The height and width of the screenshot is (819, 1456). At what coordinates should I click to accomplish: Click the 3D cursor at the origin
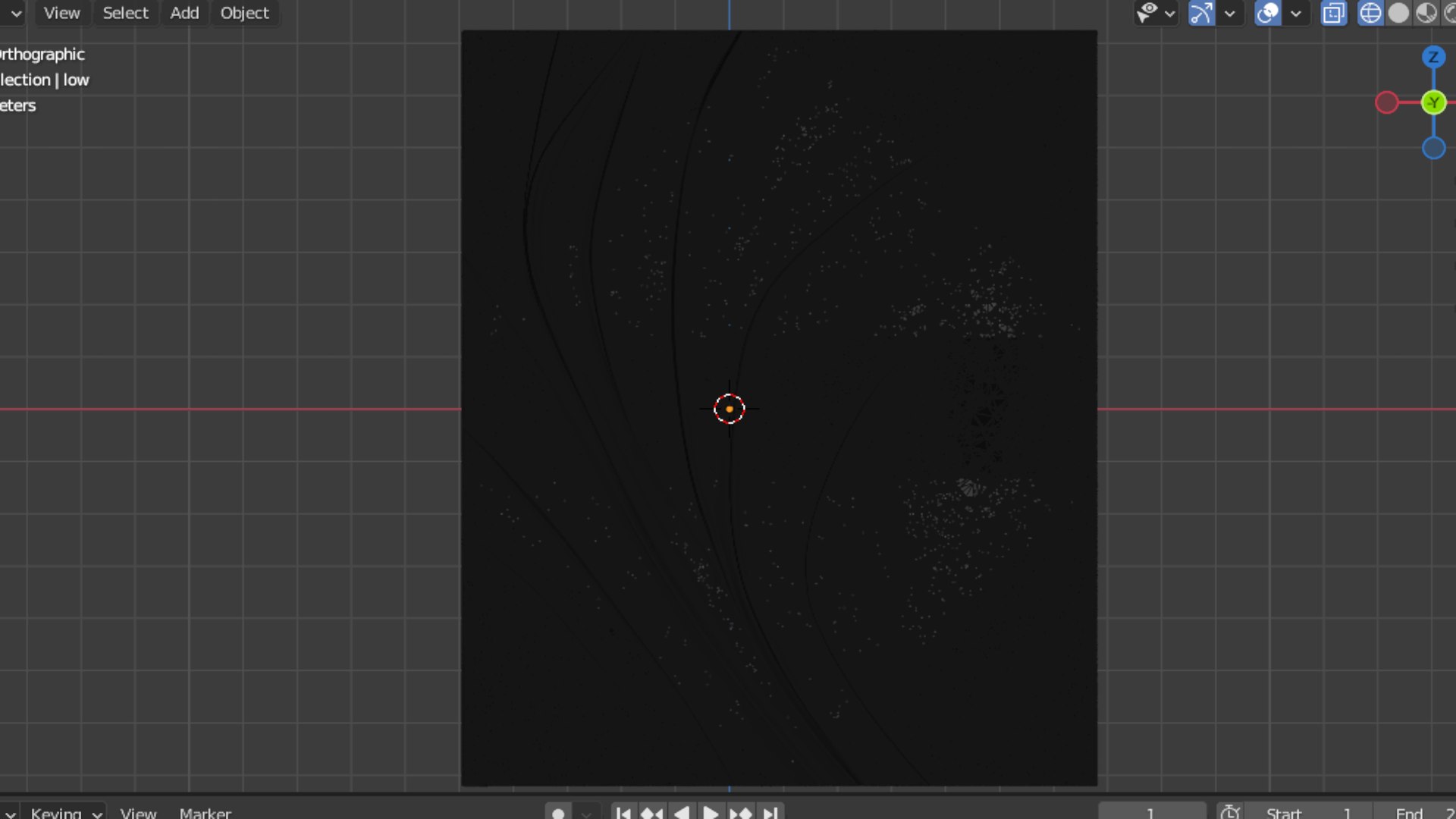[x=730, y=409]
